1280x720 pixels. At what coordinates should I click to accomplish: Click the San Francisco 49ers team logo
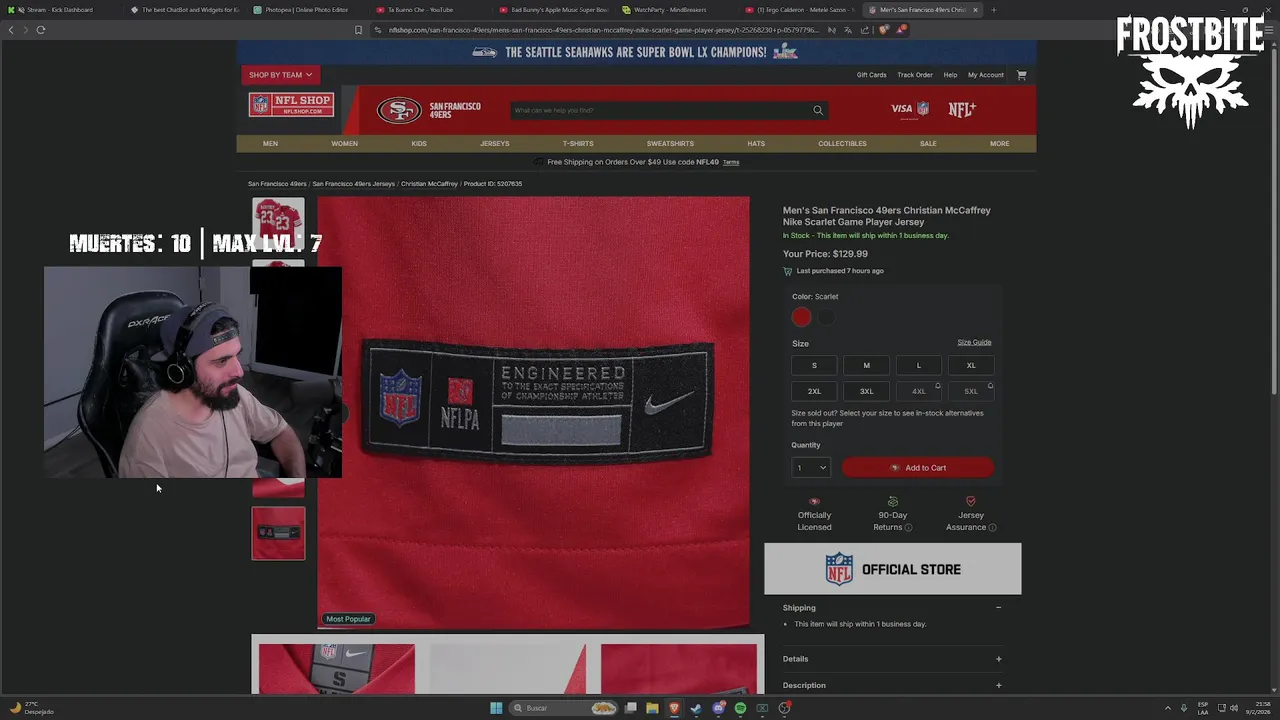click(x=398, y=110)
